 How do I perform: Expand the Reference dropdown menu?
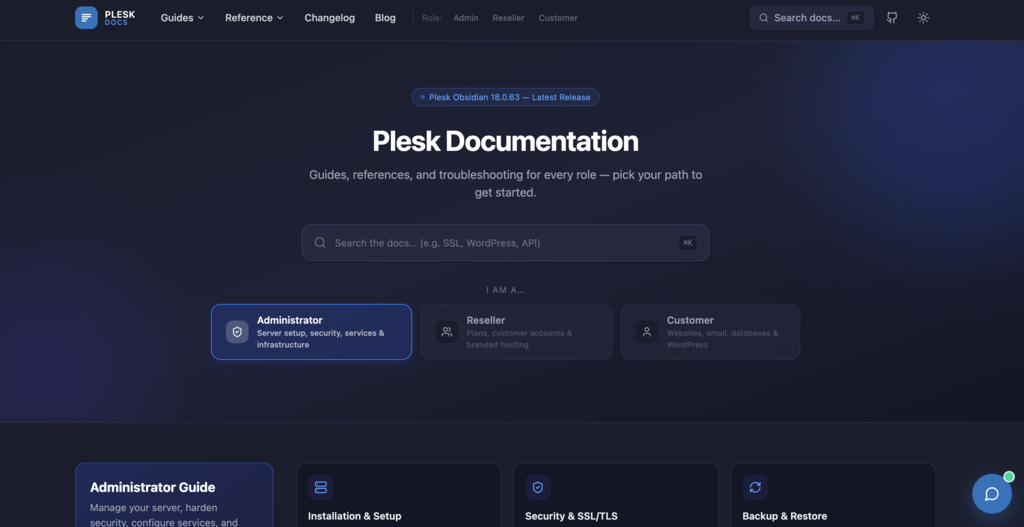coord(254,18)
